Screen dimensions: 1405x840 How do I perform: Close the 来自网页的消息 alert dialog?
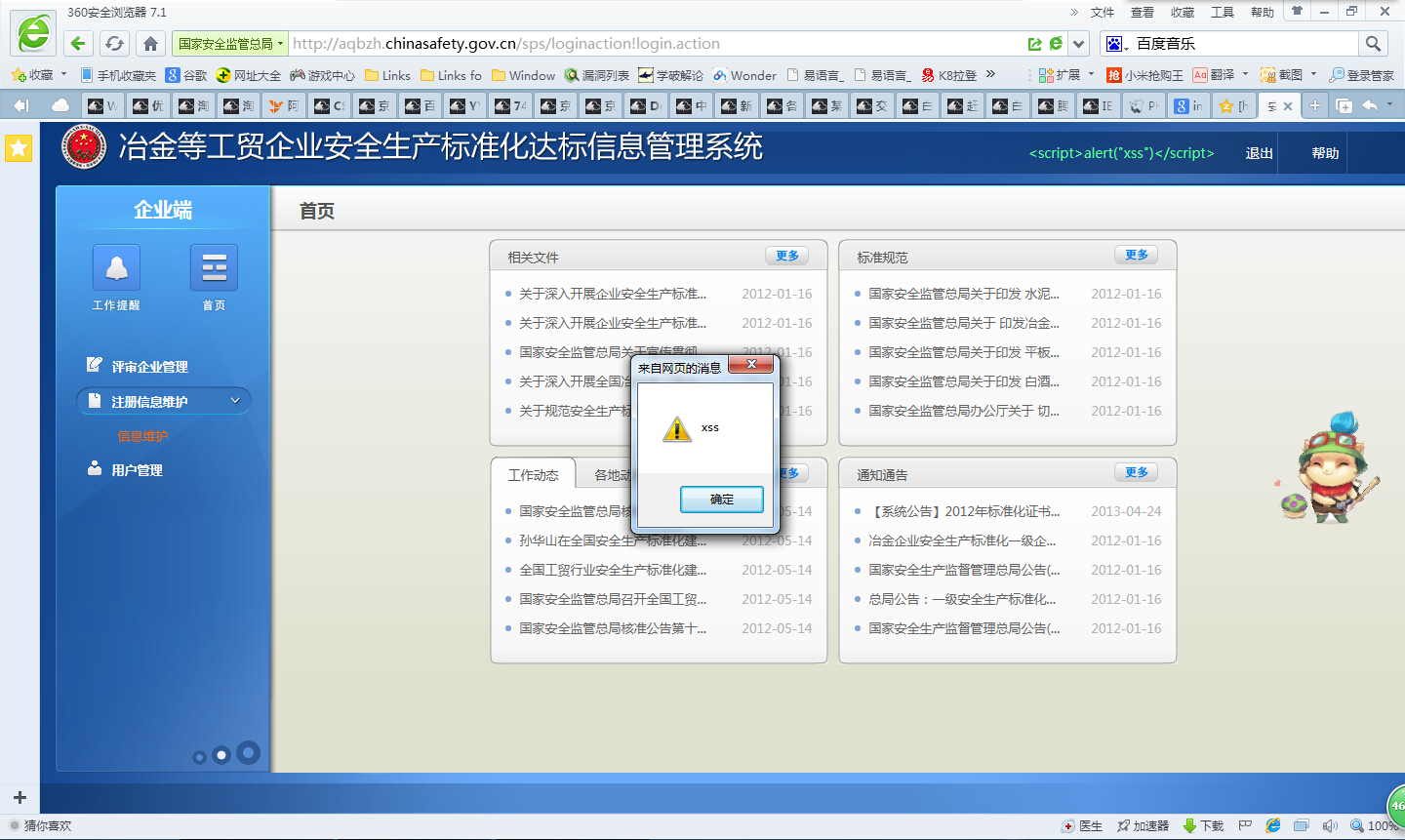pyautogui.click(x=752, y=365)
